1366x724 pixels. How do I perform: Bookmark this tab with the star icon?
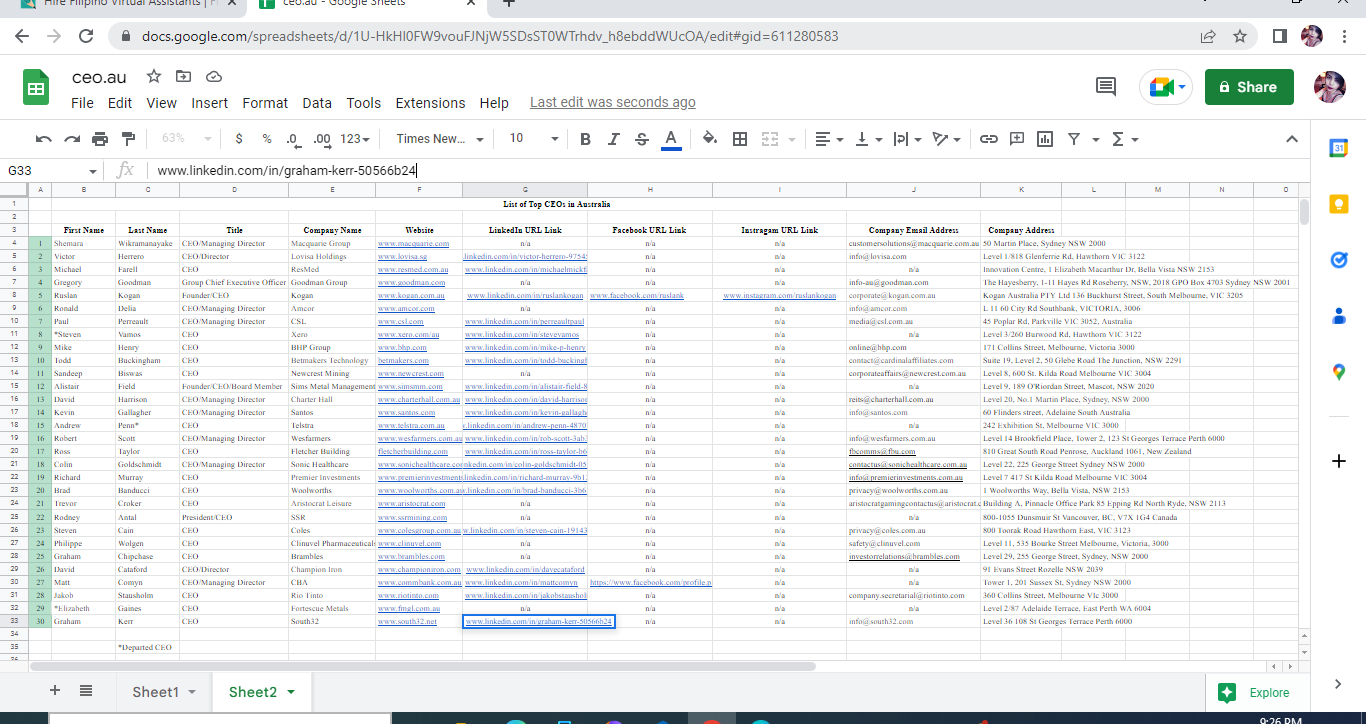click(x=1240, y=36)
